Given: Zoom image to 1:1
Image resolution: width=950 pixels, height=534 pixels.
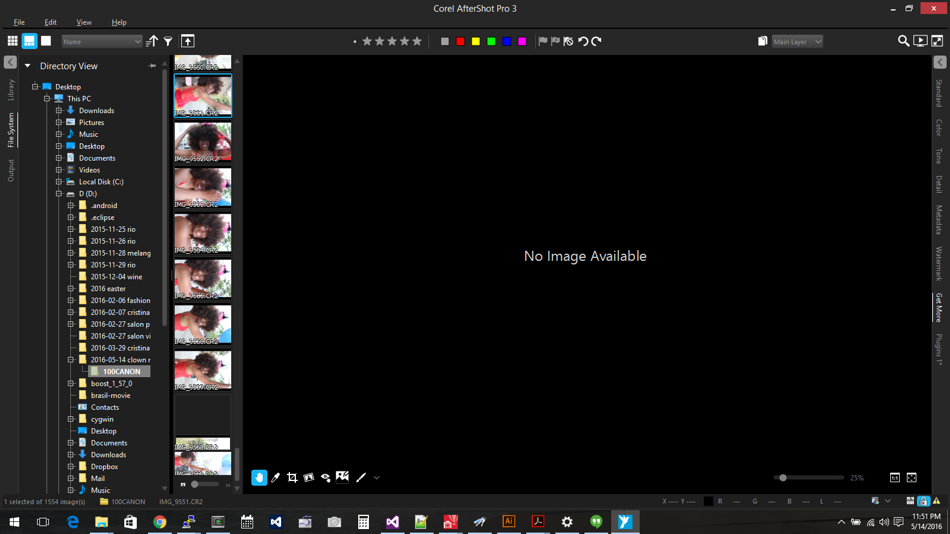Looking at the screenshot, I should (x=895, y=478).
